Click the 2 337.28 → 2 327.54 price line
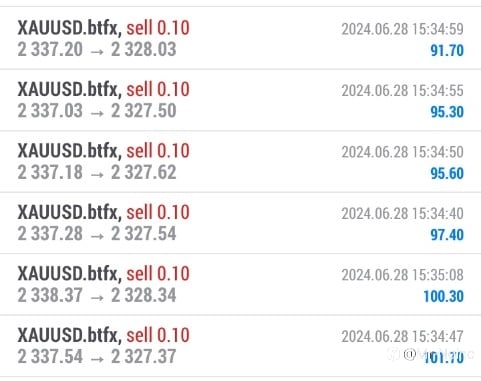The width and height of the screenshot is (481, 381). tap(97, 233)
